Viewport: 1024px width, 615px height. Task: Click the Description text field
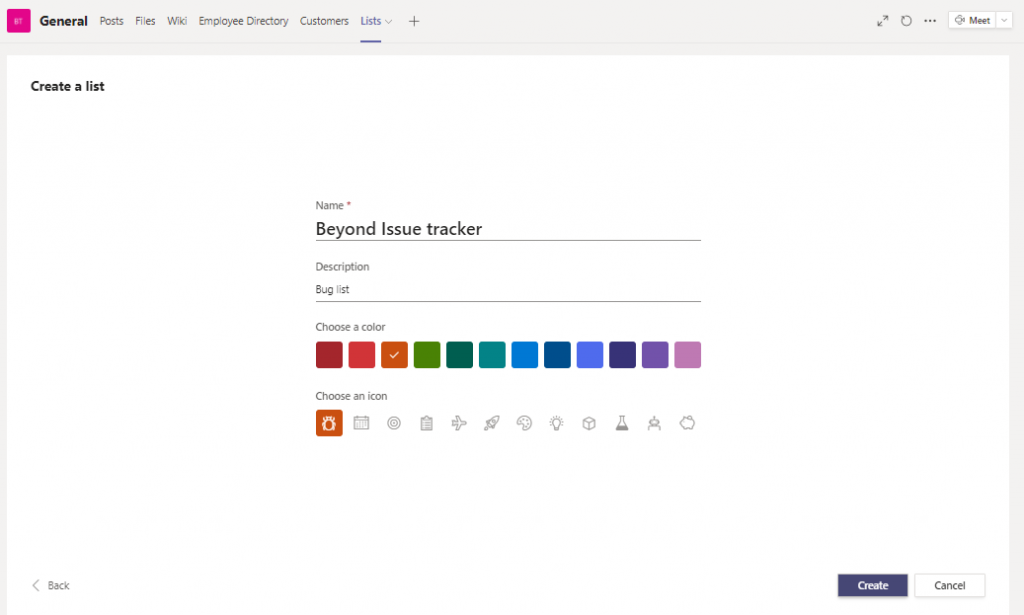507,290
